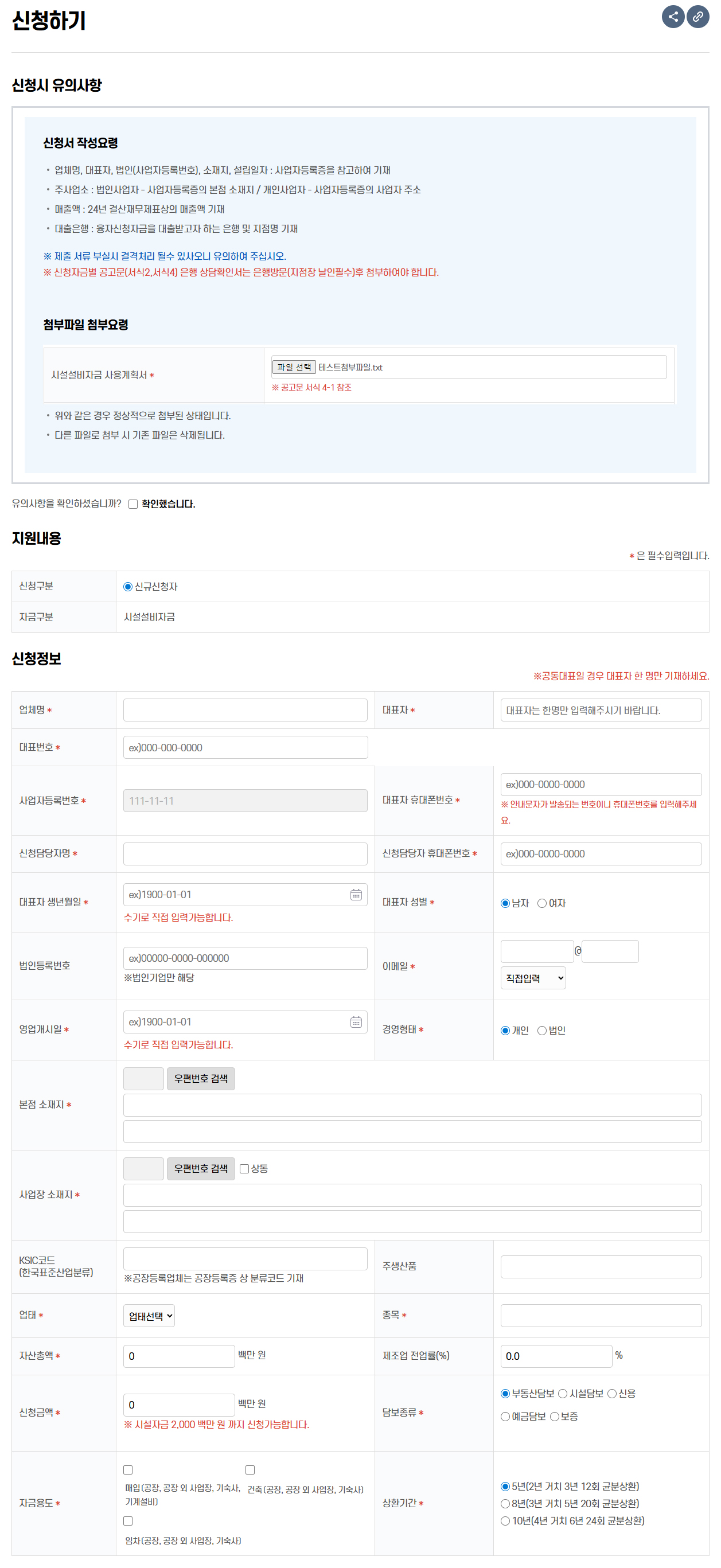Select 남자 for 대표자 성별
The width and height of the screenshot is (721, 1568).
click(x=505, y=903)
